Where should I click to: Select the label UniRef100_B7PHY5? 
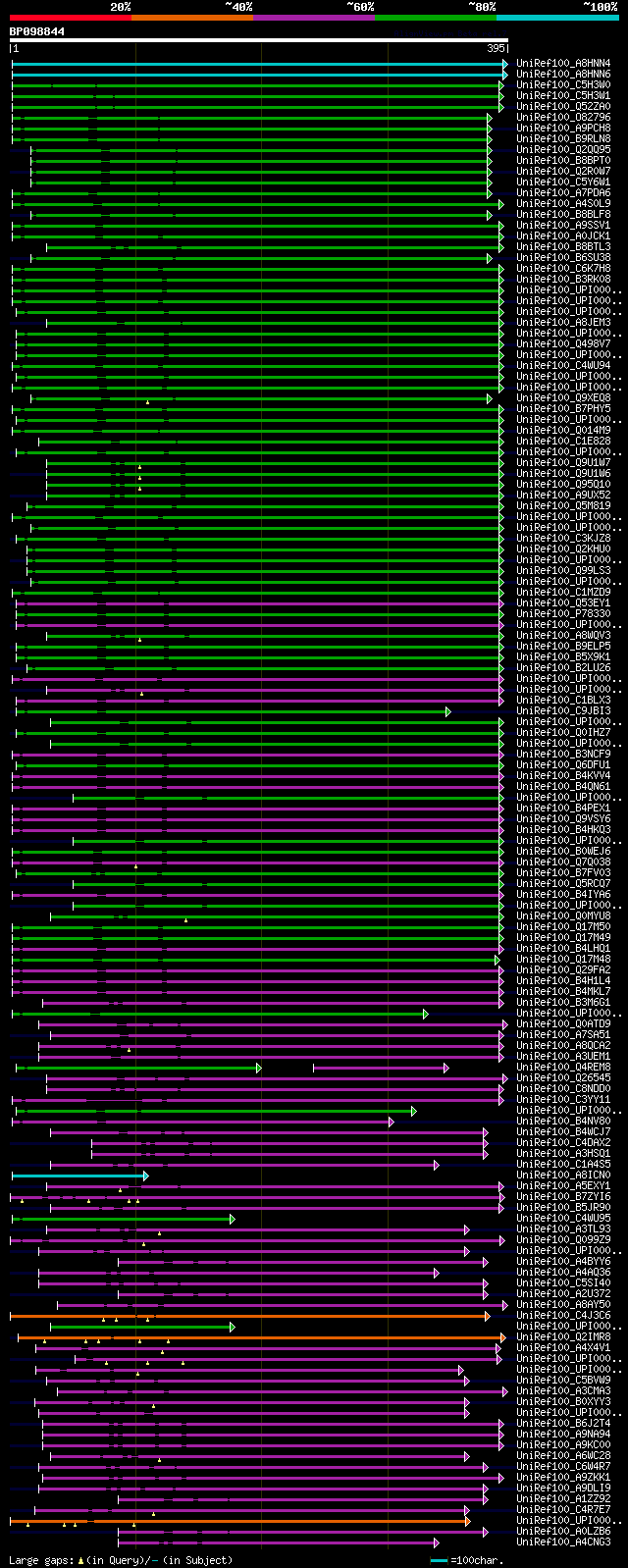click(563, 408)
